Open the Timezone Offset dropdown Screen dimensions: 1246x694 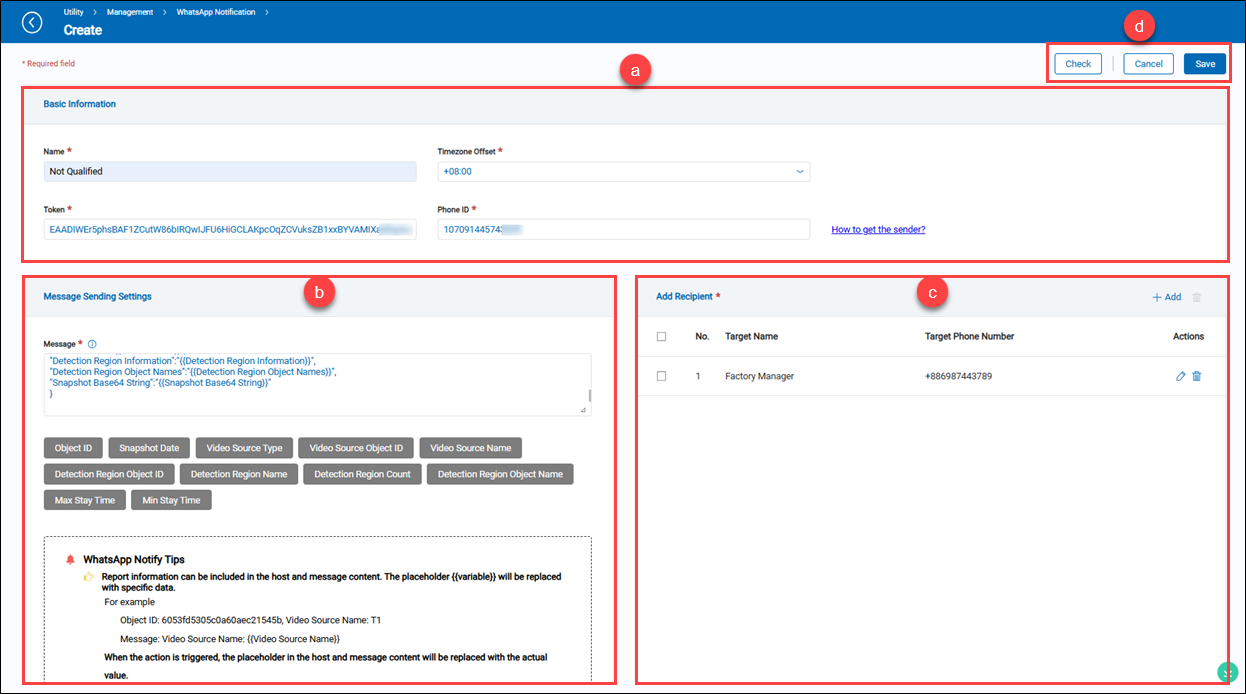click(x=623, y=171)
